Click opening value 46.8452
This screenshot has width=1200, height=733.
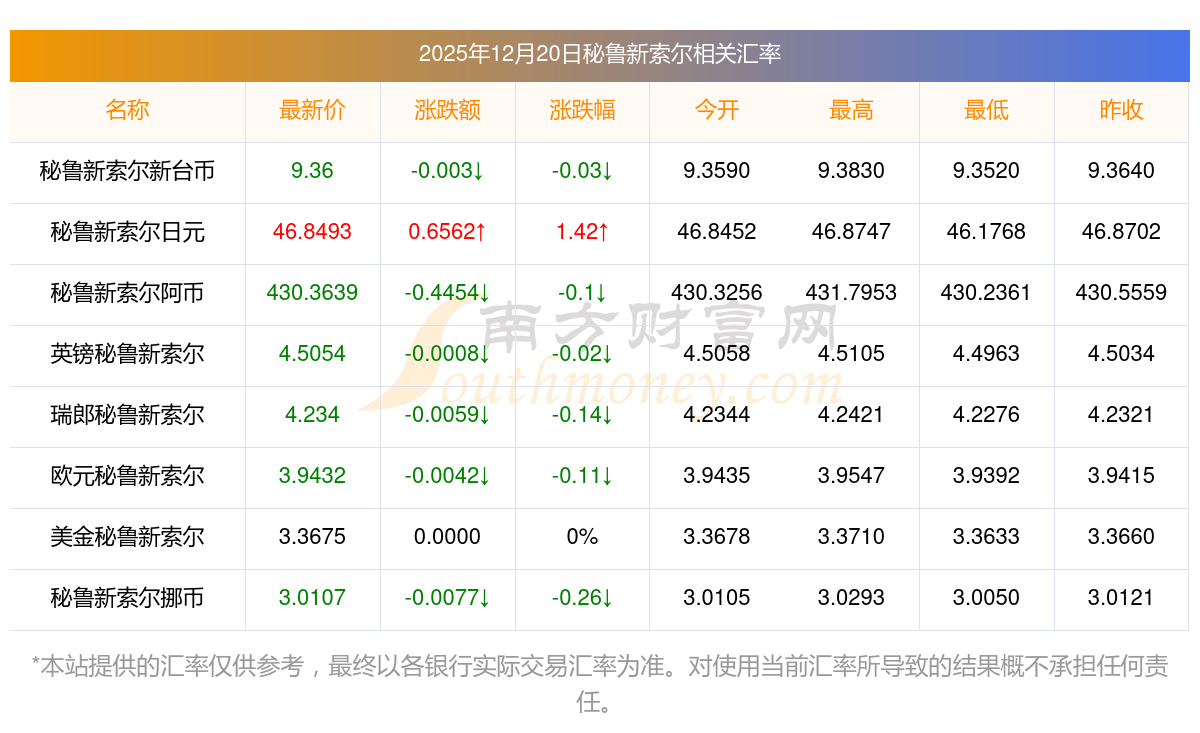tap(717, 232)
